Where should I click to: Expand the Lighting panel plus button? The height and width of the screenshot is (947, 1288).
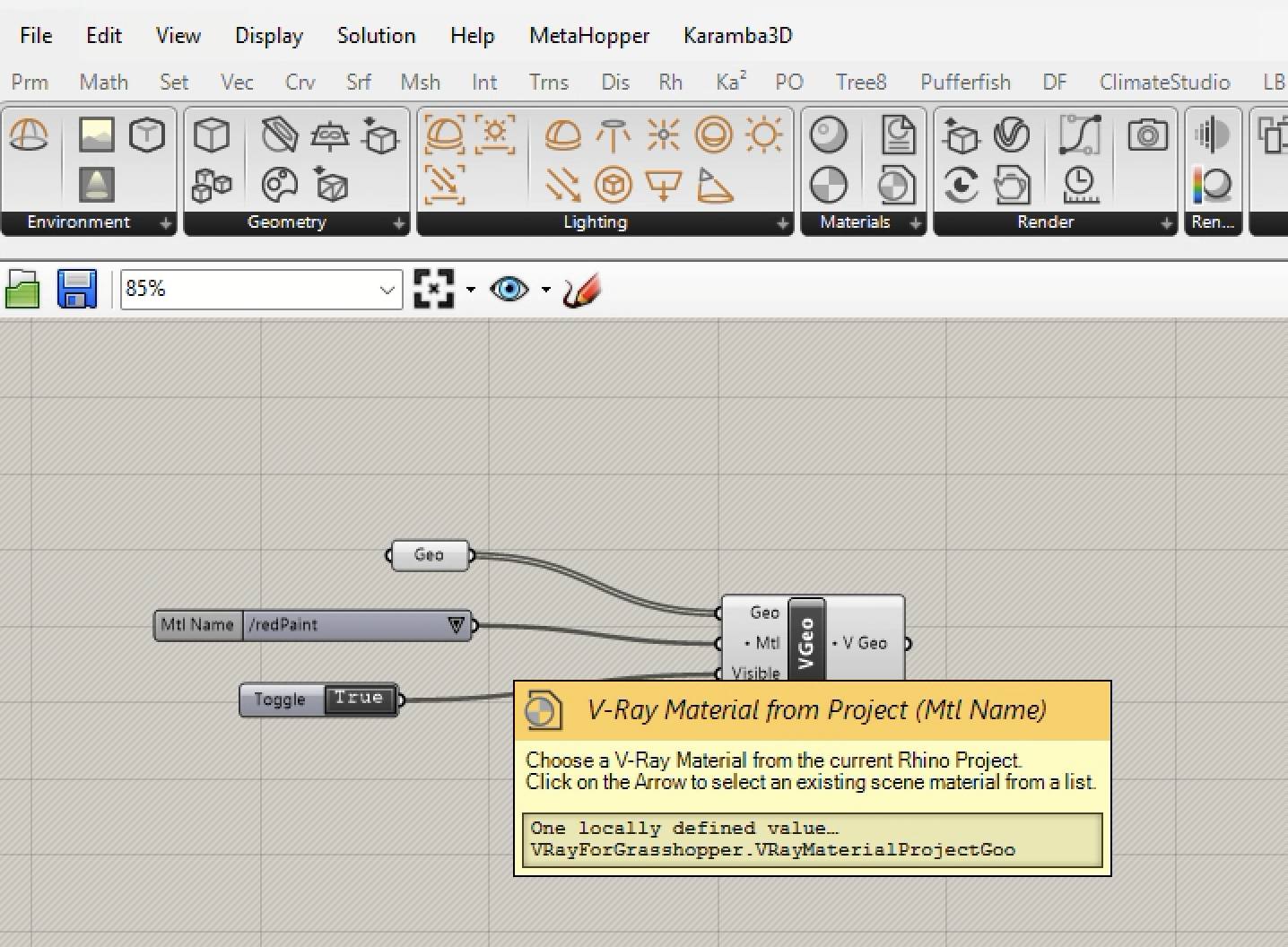tap(782, 222)
